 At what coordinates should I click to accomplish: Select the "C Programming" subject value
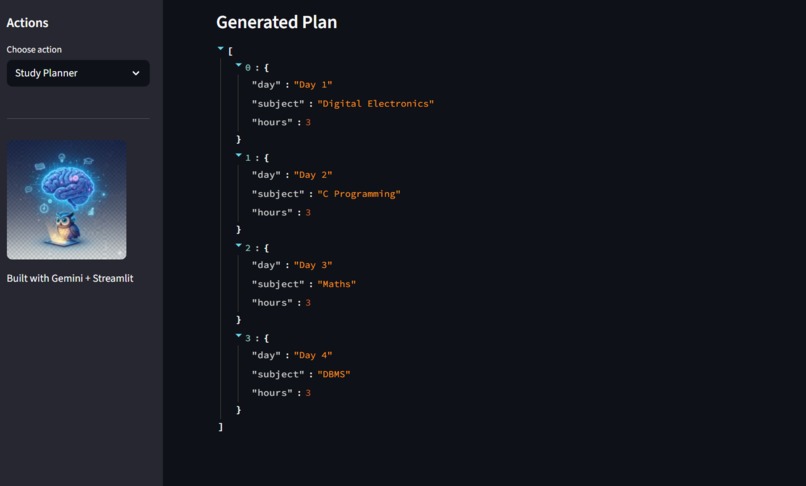click(x=359, y=194)
